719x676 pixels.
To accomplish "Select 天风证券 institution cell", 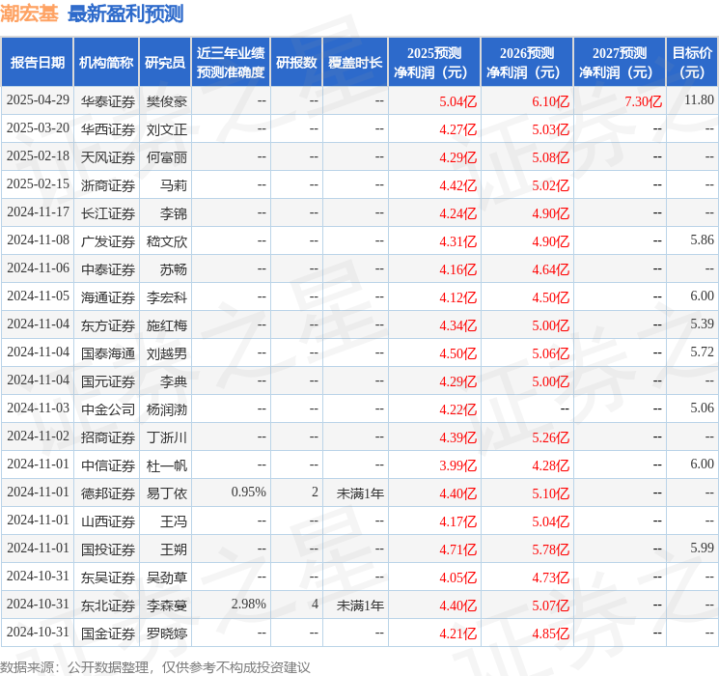I will click(x=108, y=157).
